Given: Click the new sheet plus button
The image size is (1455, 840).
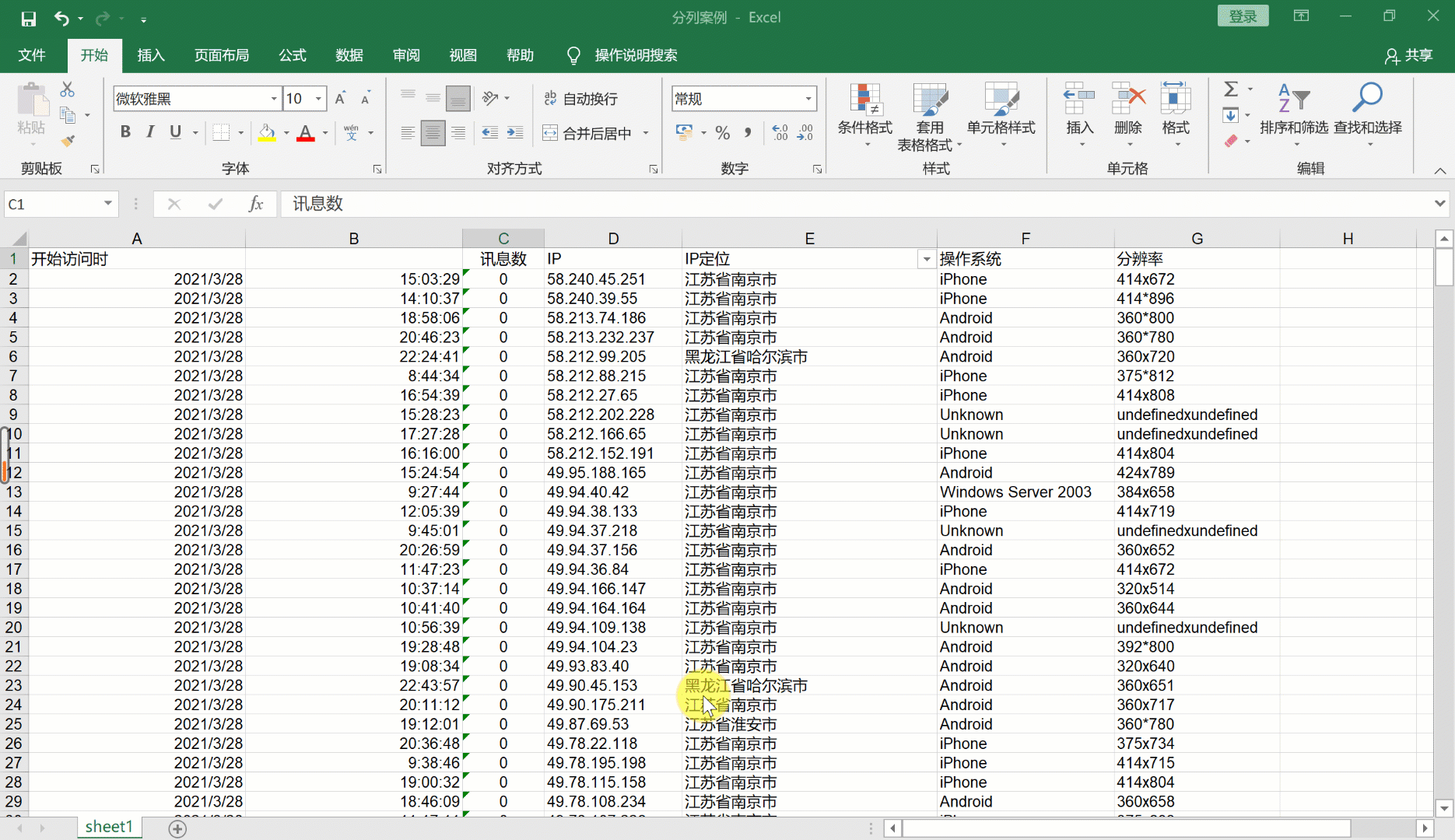Looking at the screenshot, I should (x=177, y=828).
